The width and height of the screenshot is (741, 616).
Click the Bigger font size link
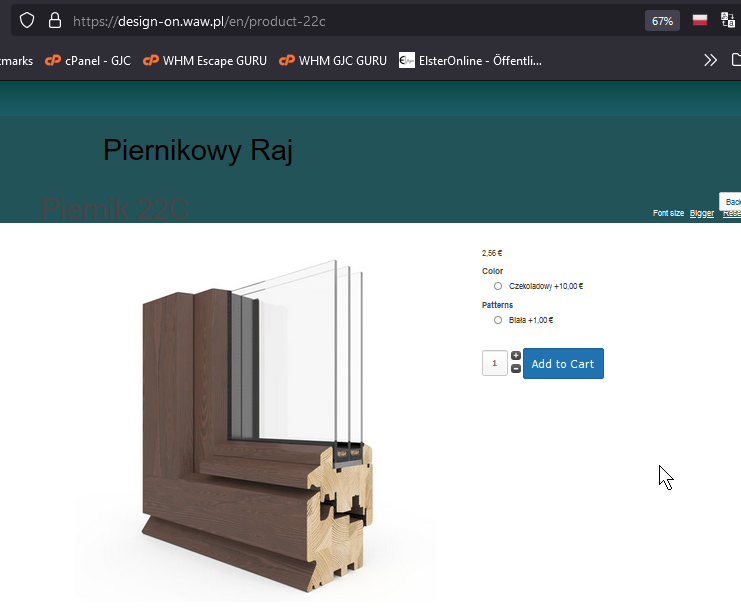pos(702,213)
